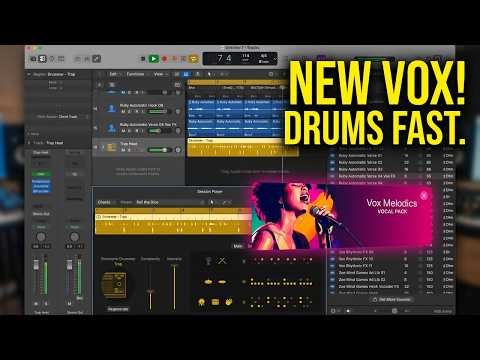Click the green instrument slot on the Trap Heat channel strip
480x360 pixels.
pos(41,174)
